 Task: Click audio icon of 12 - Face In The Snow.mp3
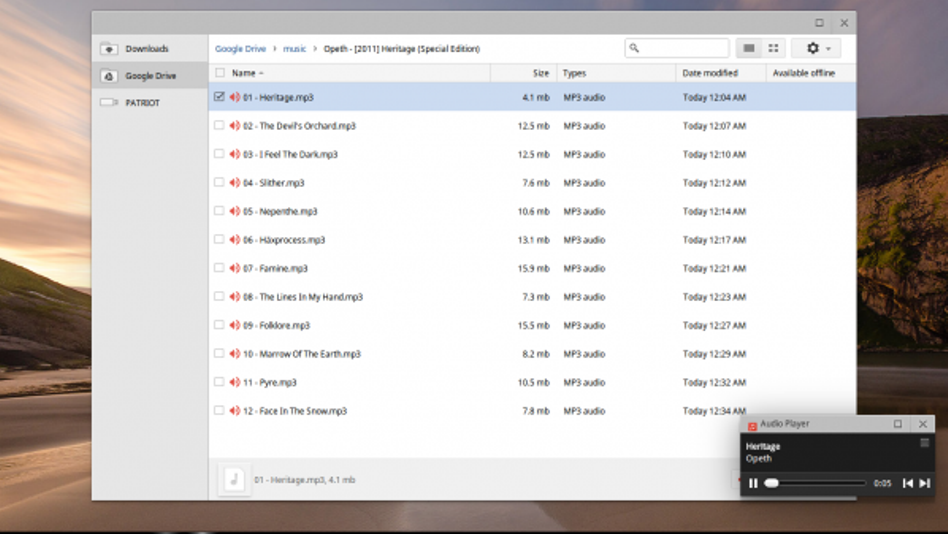(x=235, y=410)
